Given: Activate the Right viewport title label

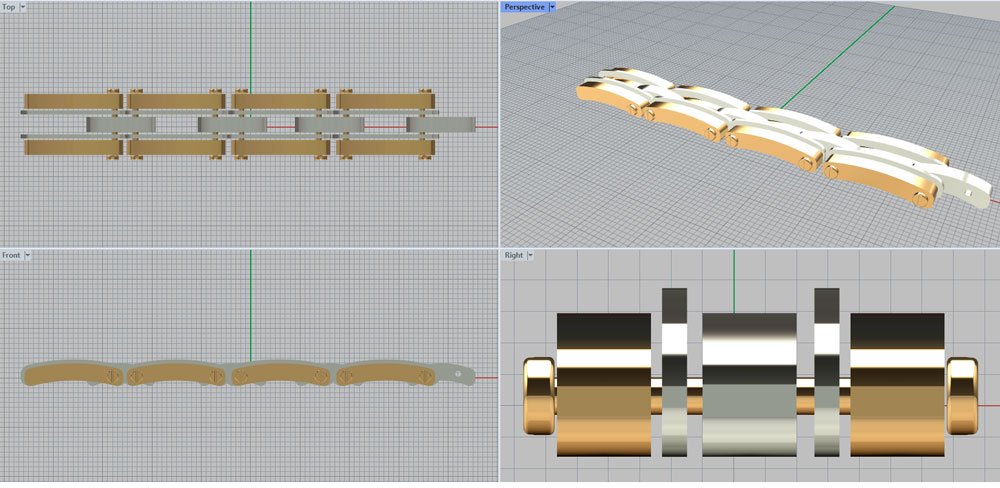Looking at the screenshot, I should 513,255.
